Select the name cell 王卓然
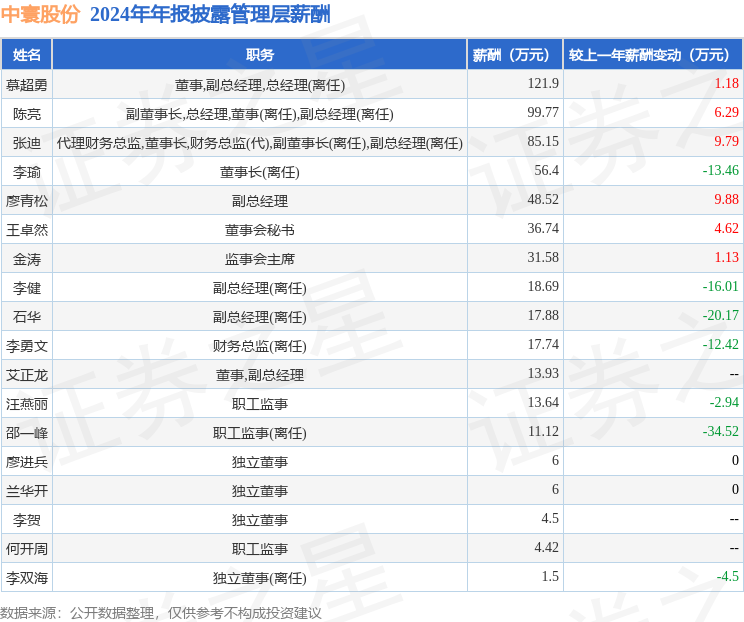 27,230
